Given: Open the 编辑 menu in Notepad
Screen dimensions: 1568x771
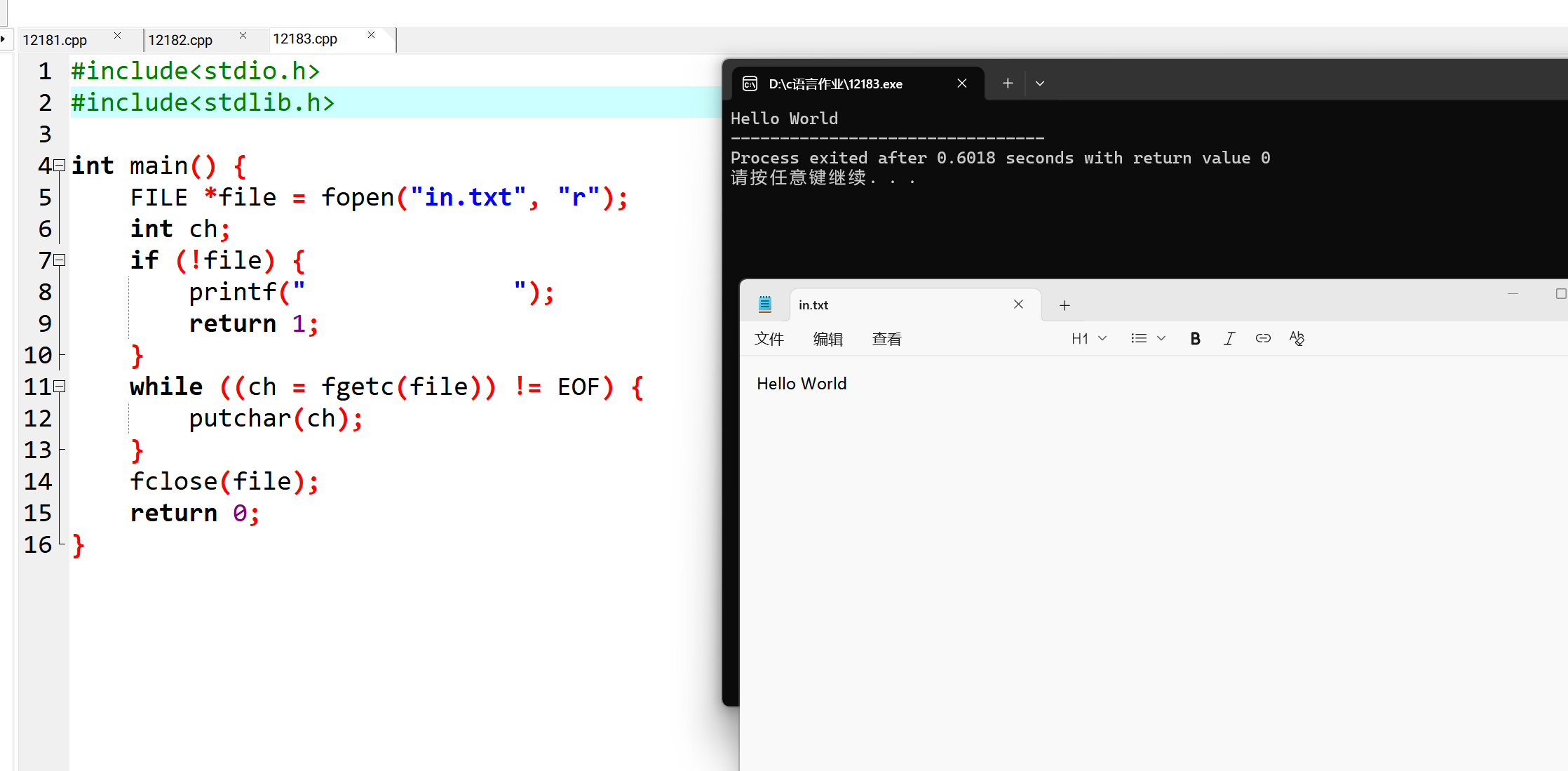Looking at the screenshot, I should pyautogui.click(x=827, y=340).
